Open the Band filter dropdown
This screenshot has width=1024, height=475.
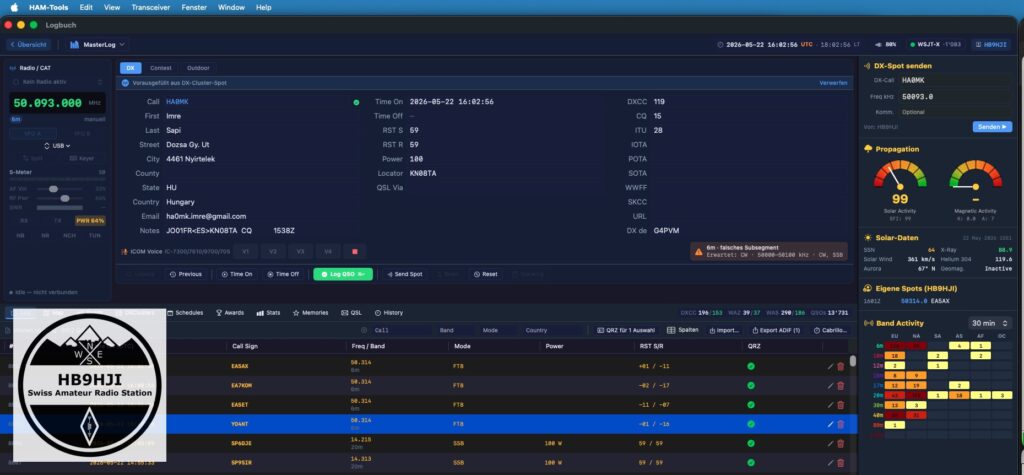pos(453,331)
